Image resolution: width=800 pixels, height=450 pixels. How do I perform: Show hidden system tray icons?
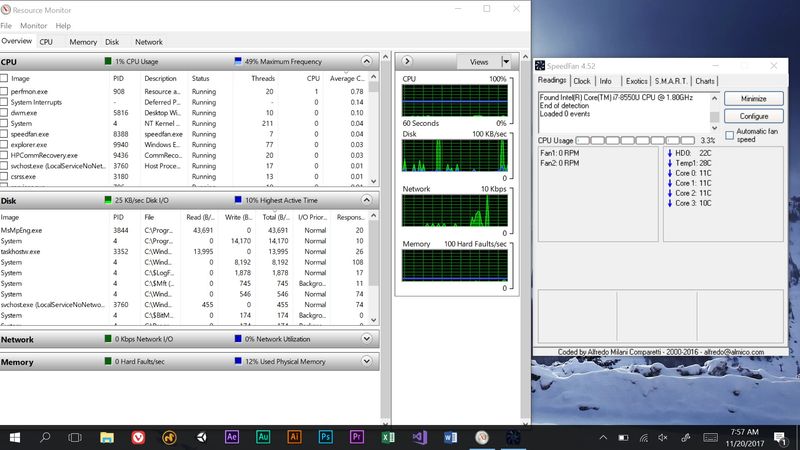tap(603, 437)
